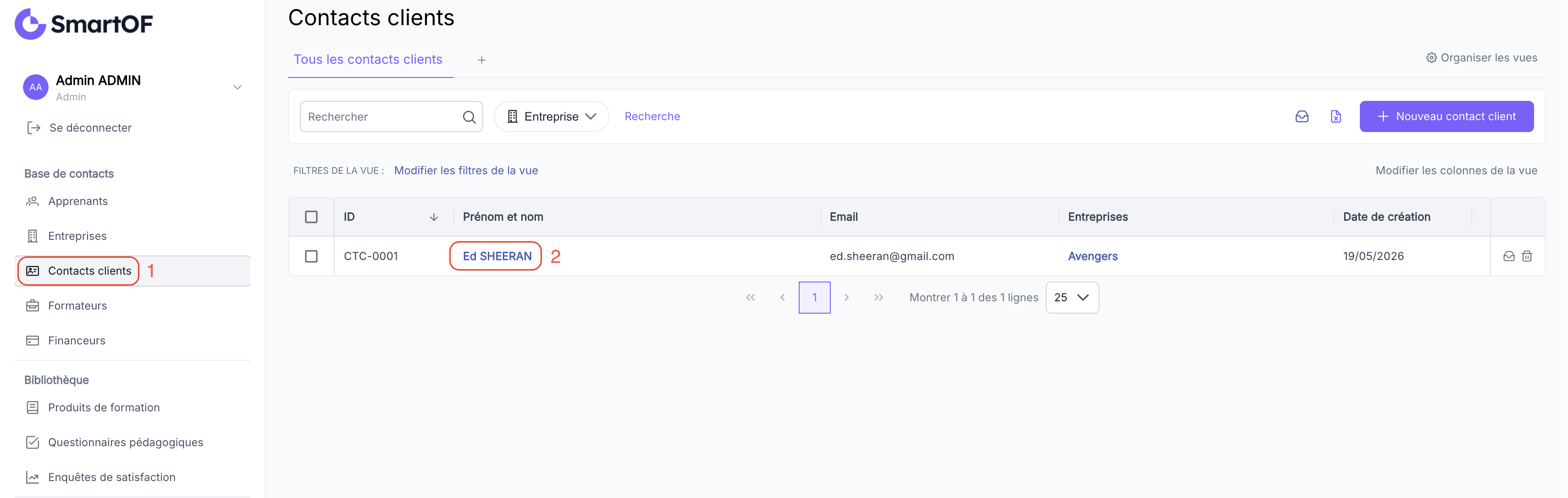Go to last page double-right arrows
Image resolution: width=1568 pixels, height=498 pixels.
click(878, 298)
